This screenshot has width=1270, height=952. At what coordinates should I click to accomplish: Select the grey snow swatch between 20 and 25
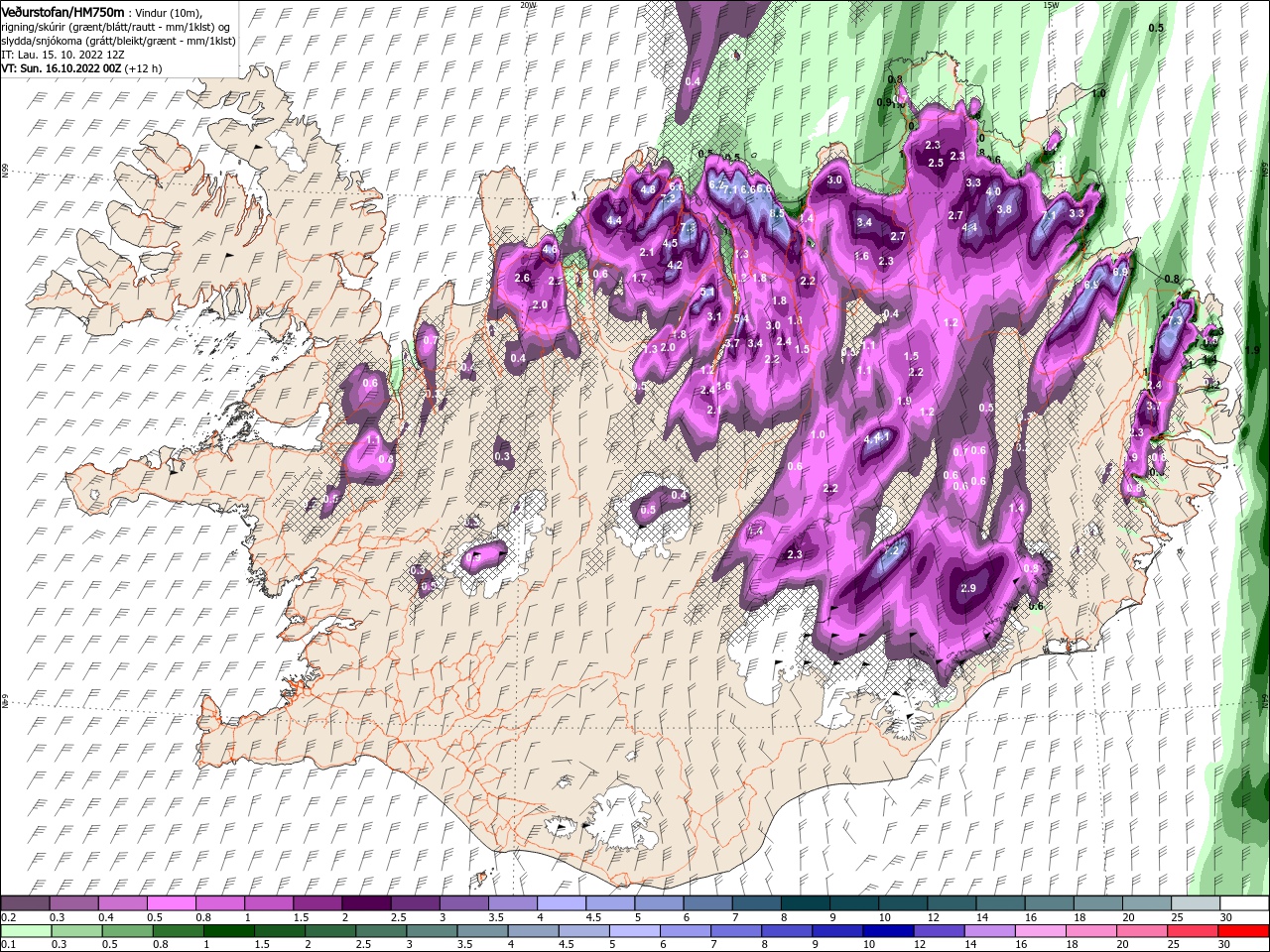pyautogui.click(x=1147, y=903)
